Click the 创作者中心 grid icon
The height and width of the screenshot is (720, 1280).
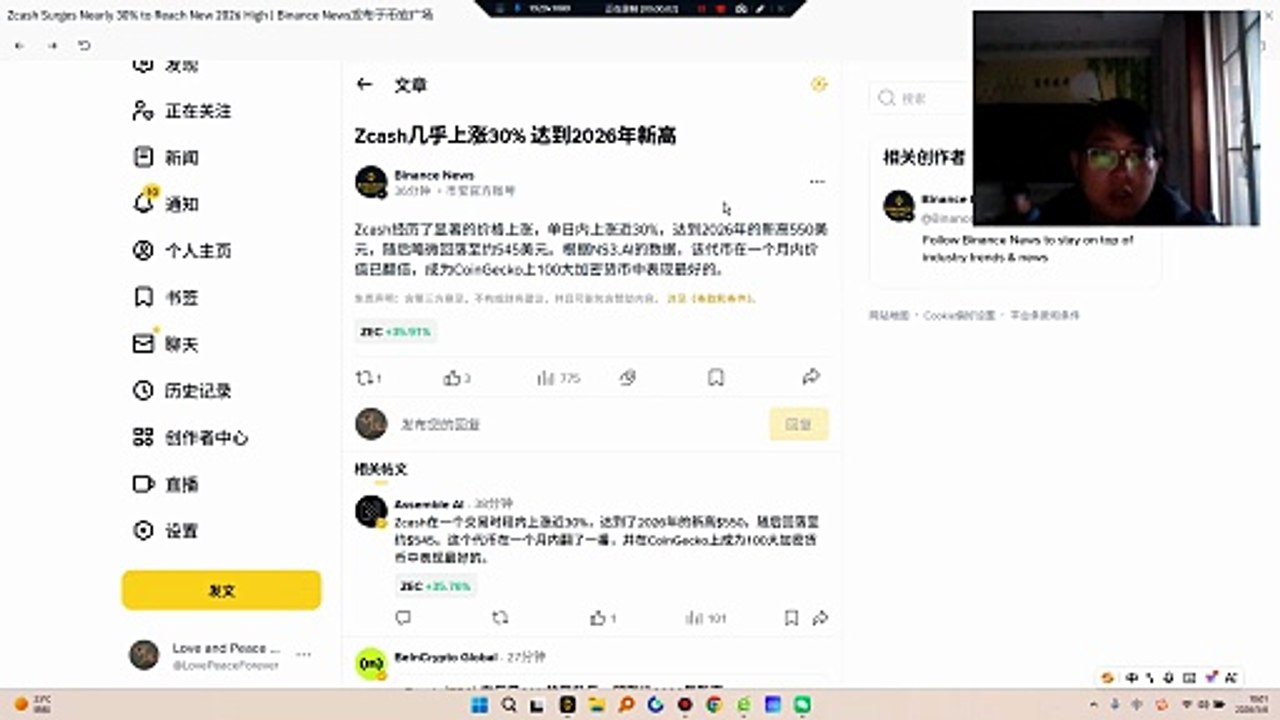coord(143,437)
